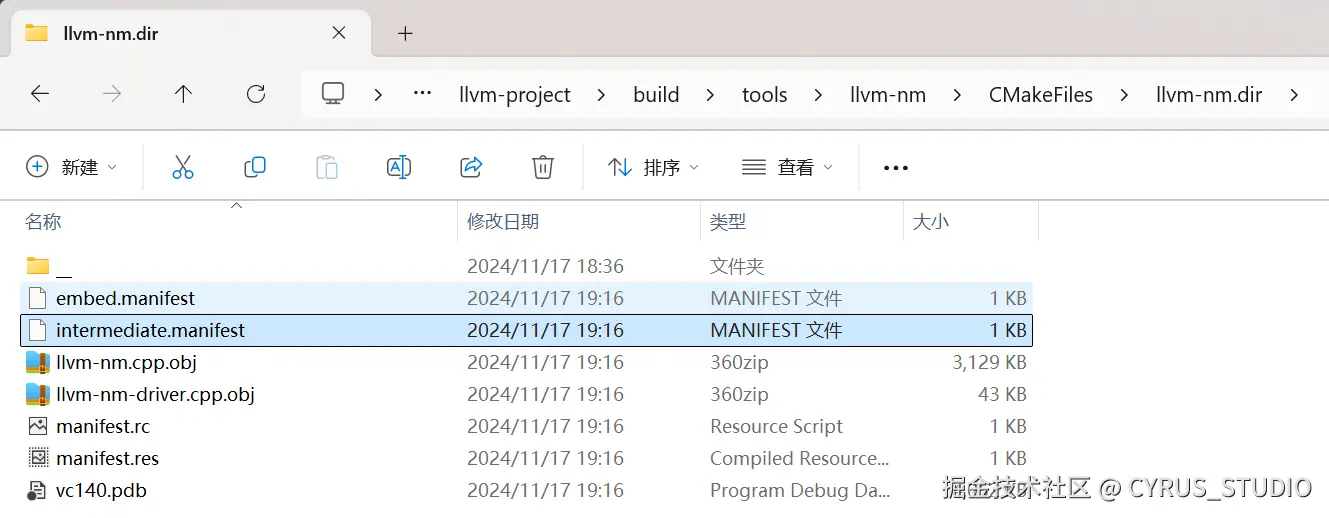Click the Share icon

coord(471,167)
